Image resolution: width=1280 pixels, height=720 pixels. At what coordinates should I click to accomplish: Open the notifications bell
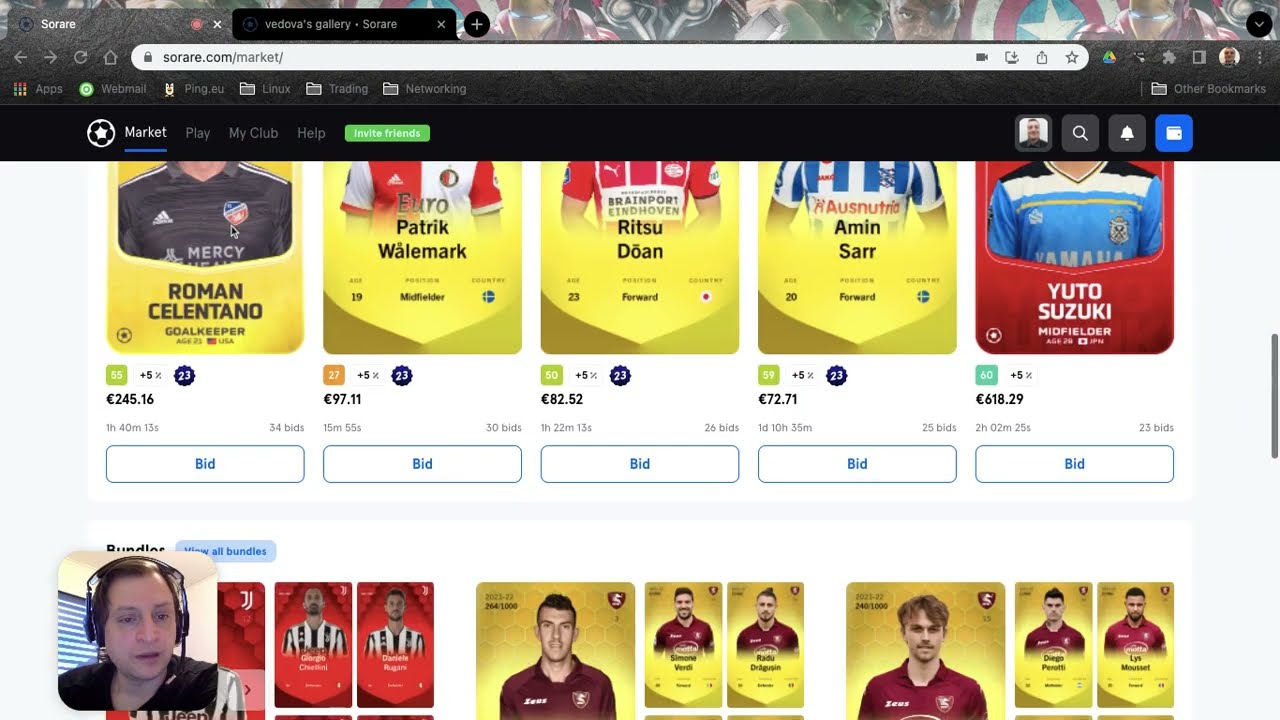coord(1127,133)
